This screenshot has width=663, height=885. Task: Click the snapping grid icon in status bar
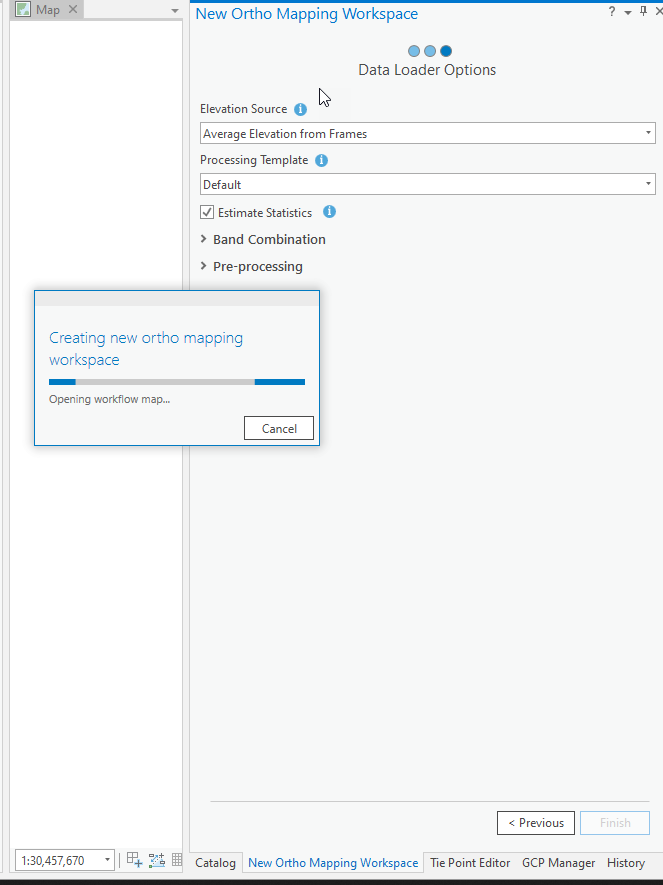(135, 860)
